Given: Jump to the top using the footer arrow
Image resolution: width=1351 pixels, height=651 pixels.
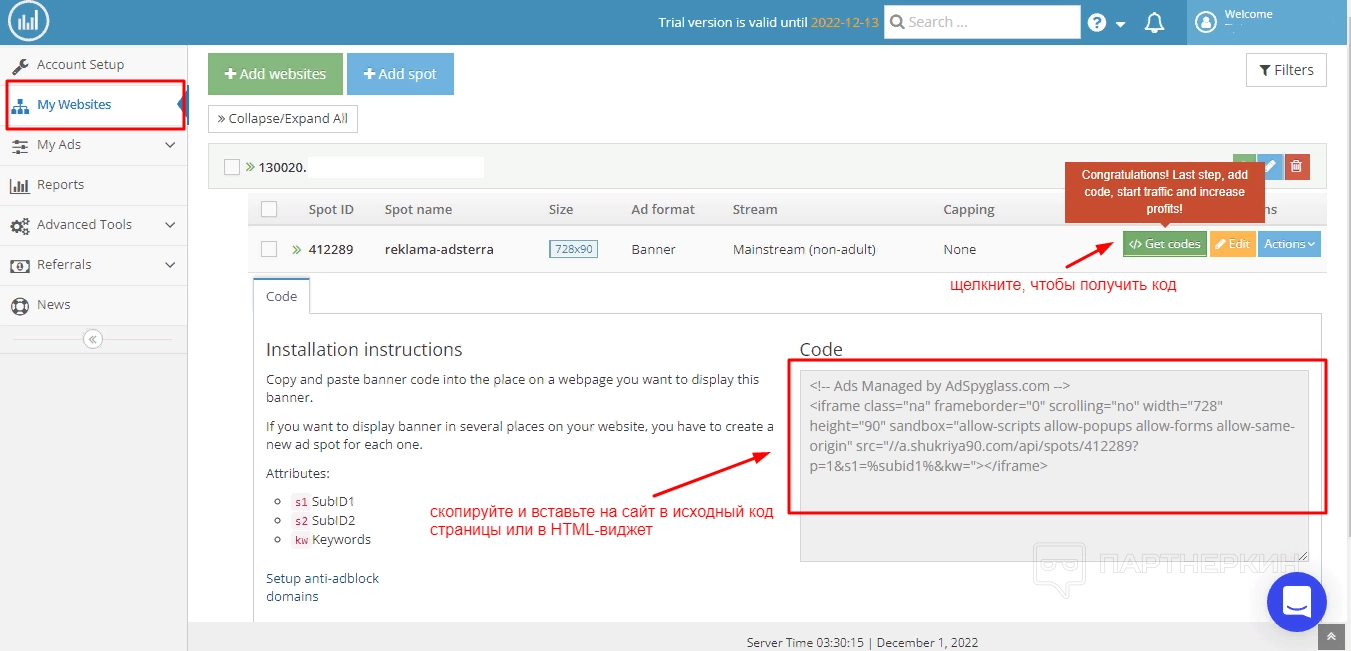Looking at the screenshot, I should tap(1331, 636).
